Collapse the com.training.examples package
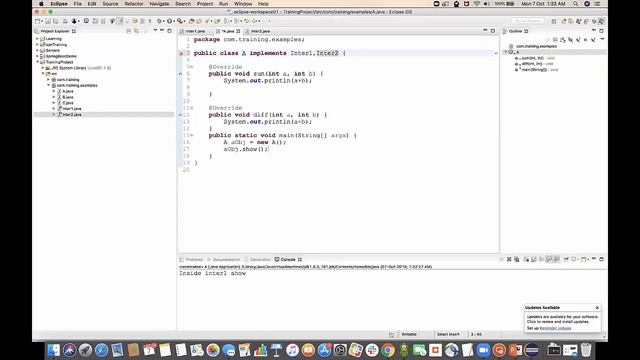 (x=48, y=85)
